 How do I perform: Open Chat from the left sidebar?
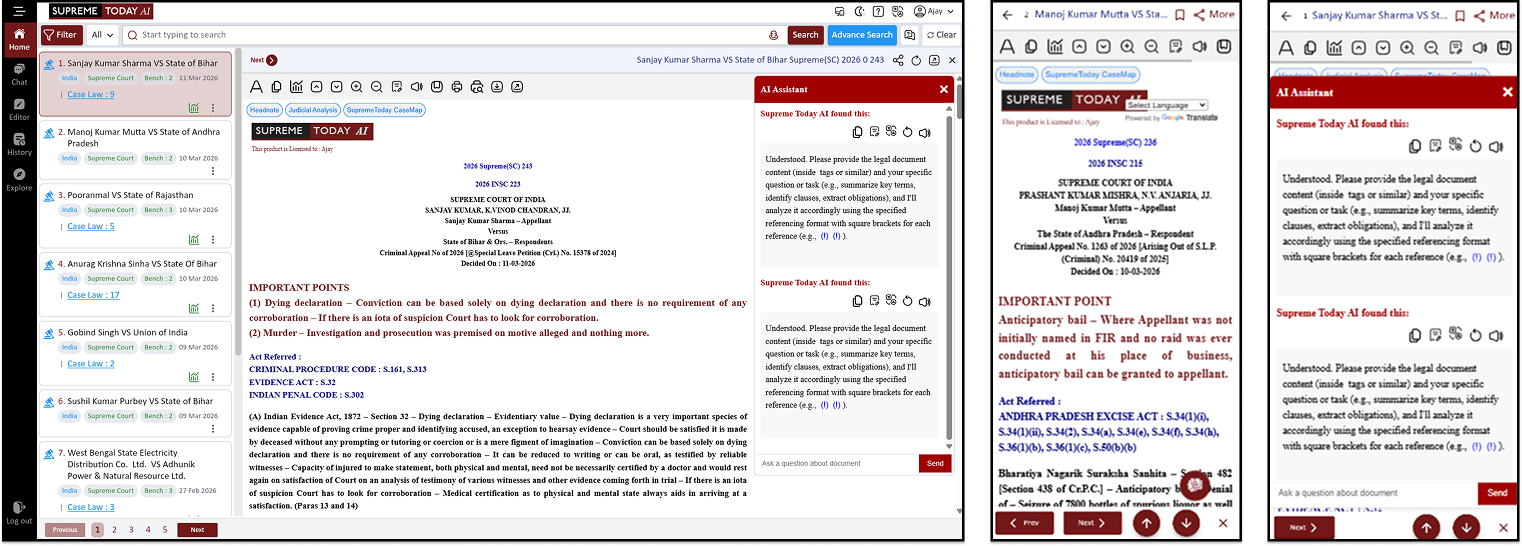(19, 76)
